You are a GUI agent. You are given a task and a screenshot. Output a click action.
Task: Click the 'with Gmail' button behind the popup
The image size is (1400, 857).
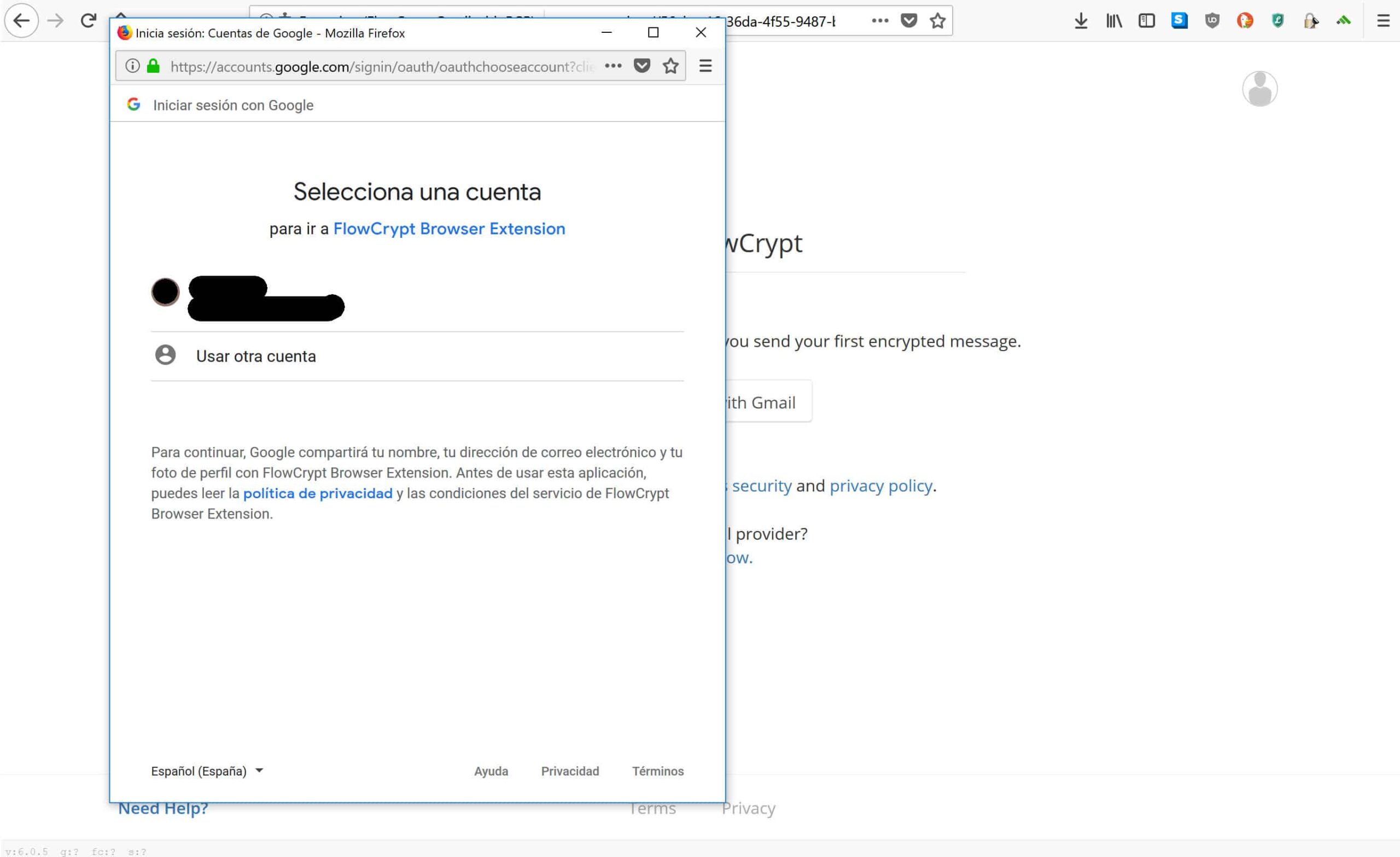coord(769,402)
